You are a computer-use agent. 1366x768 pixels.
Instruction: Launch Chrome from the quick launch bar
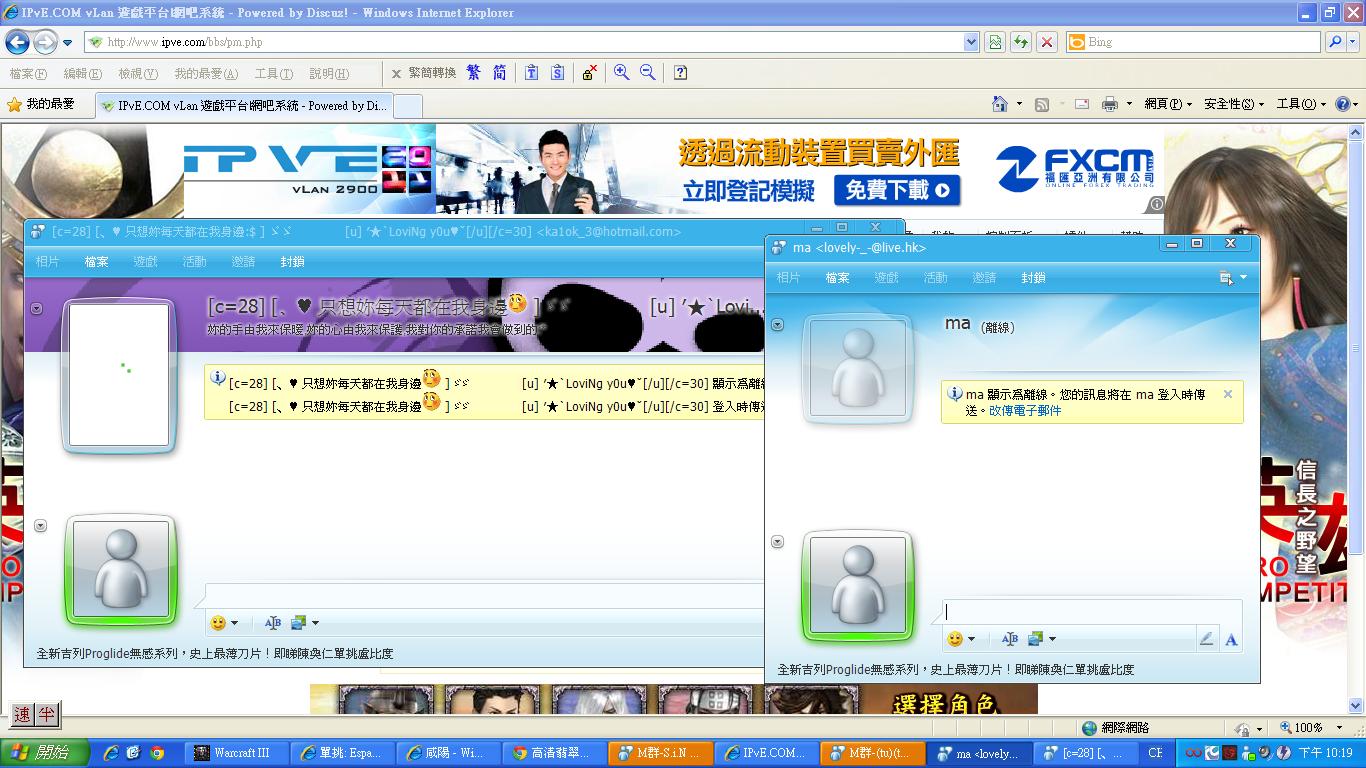[x=157, y=753]
